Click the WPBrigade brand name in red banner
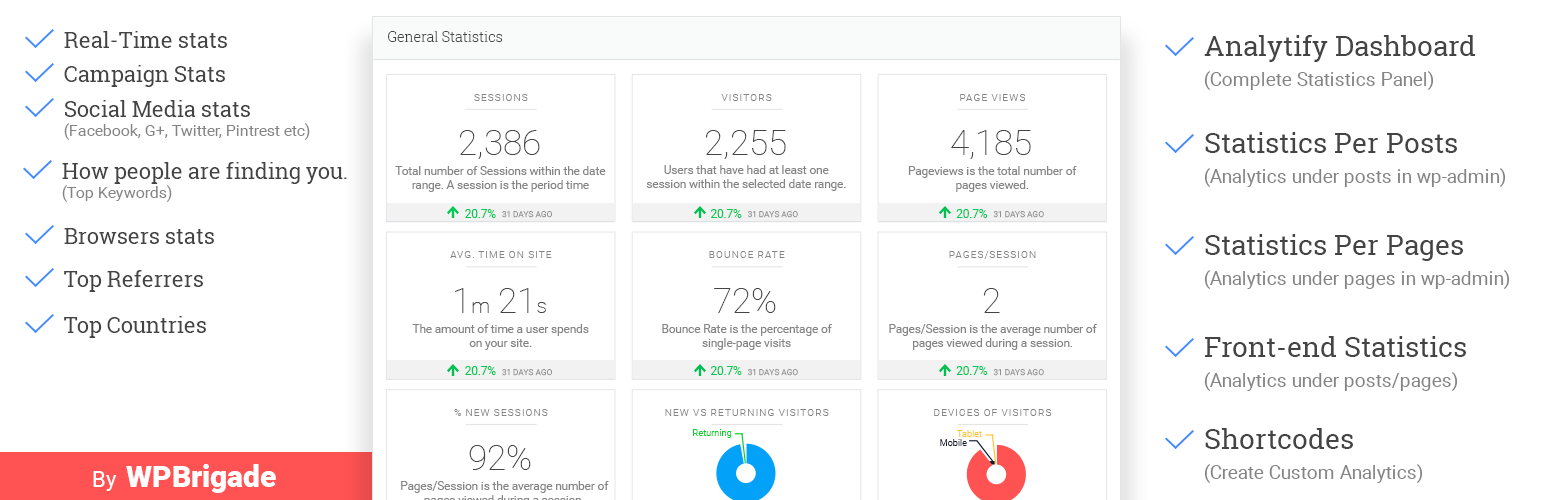Screen dimensions: 1544x500 coord(201,478)
